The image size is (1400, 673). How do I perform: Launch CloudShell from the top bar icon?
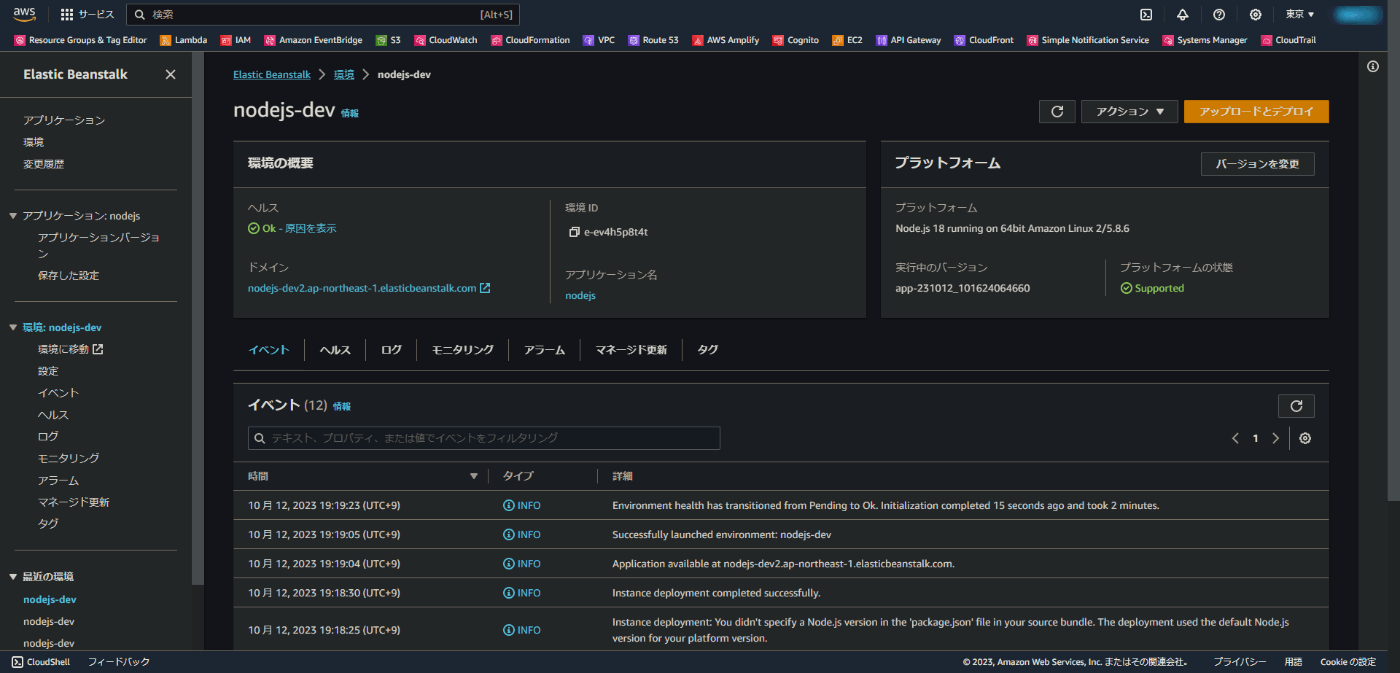click(1146, 14)
